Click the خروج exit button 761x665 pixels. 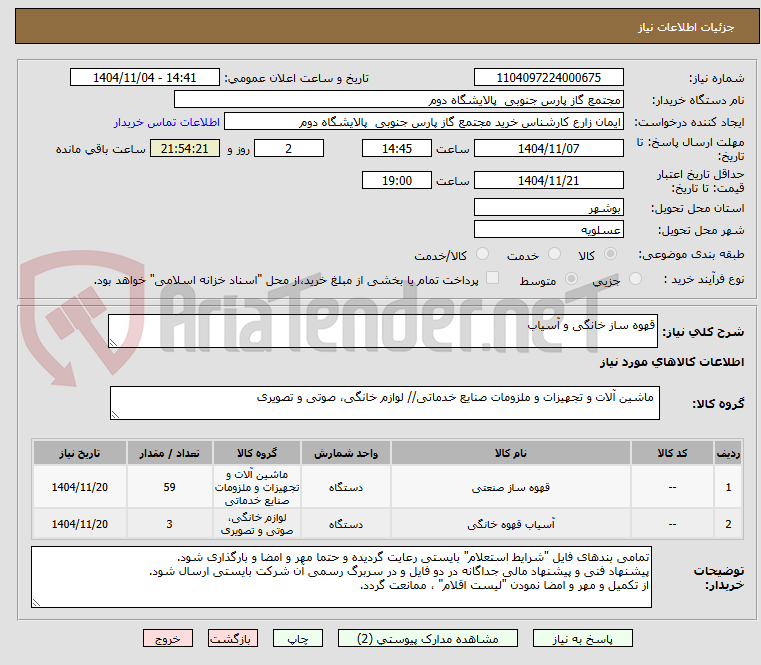coord(167,638)
